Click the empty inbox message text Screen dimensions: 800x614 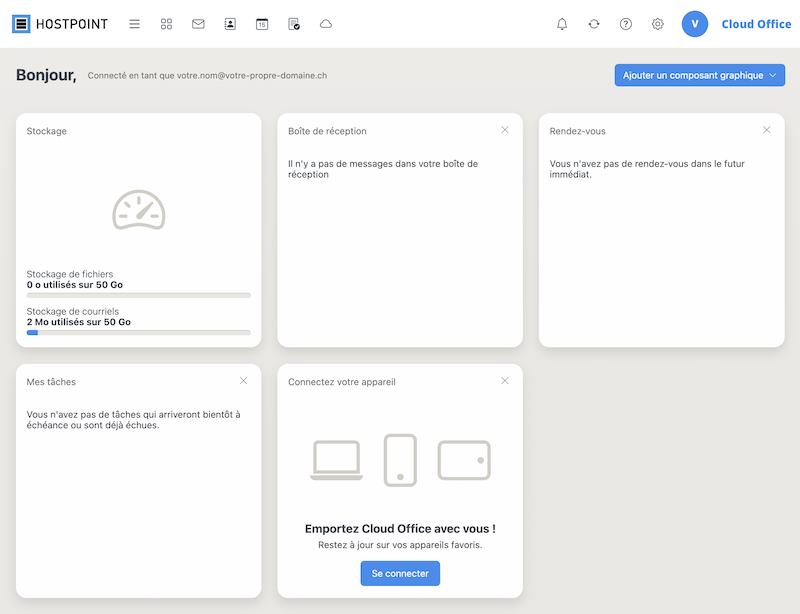(383, 169)
